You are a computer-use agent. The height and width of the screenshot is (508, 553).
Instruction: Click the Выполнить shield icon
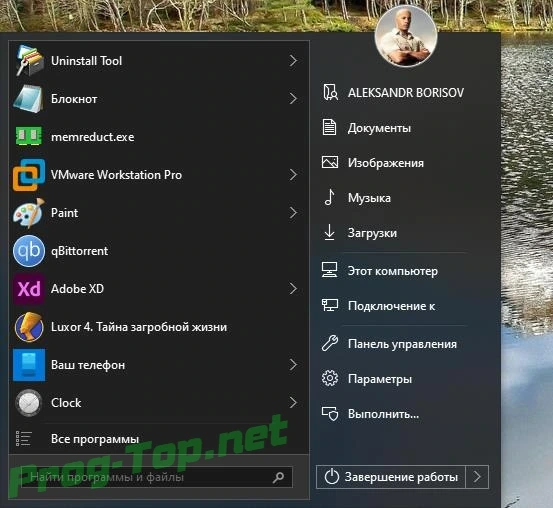[x=330, y=413]
